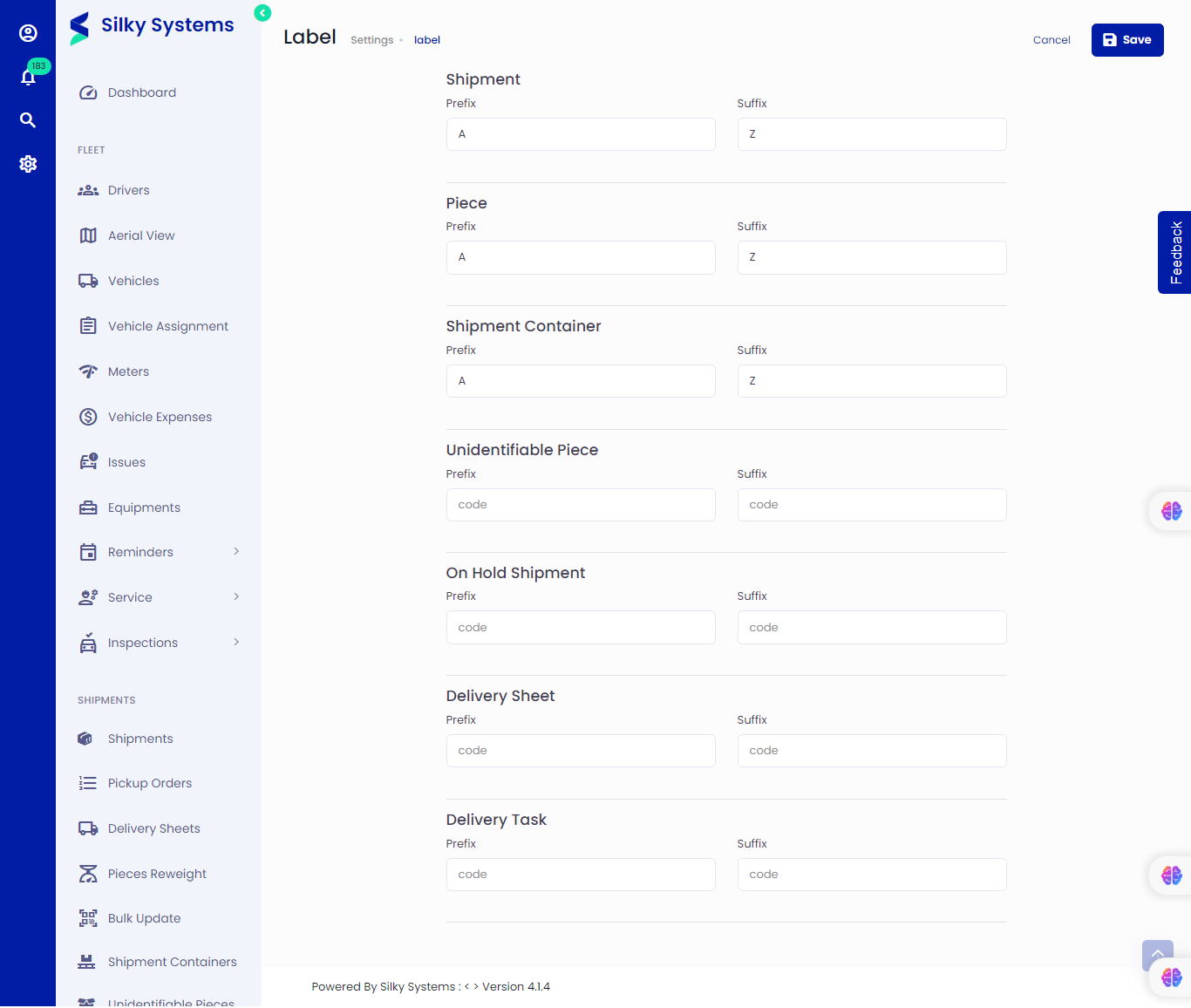Collapse the sidebar with green arrow

[262, 13]
